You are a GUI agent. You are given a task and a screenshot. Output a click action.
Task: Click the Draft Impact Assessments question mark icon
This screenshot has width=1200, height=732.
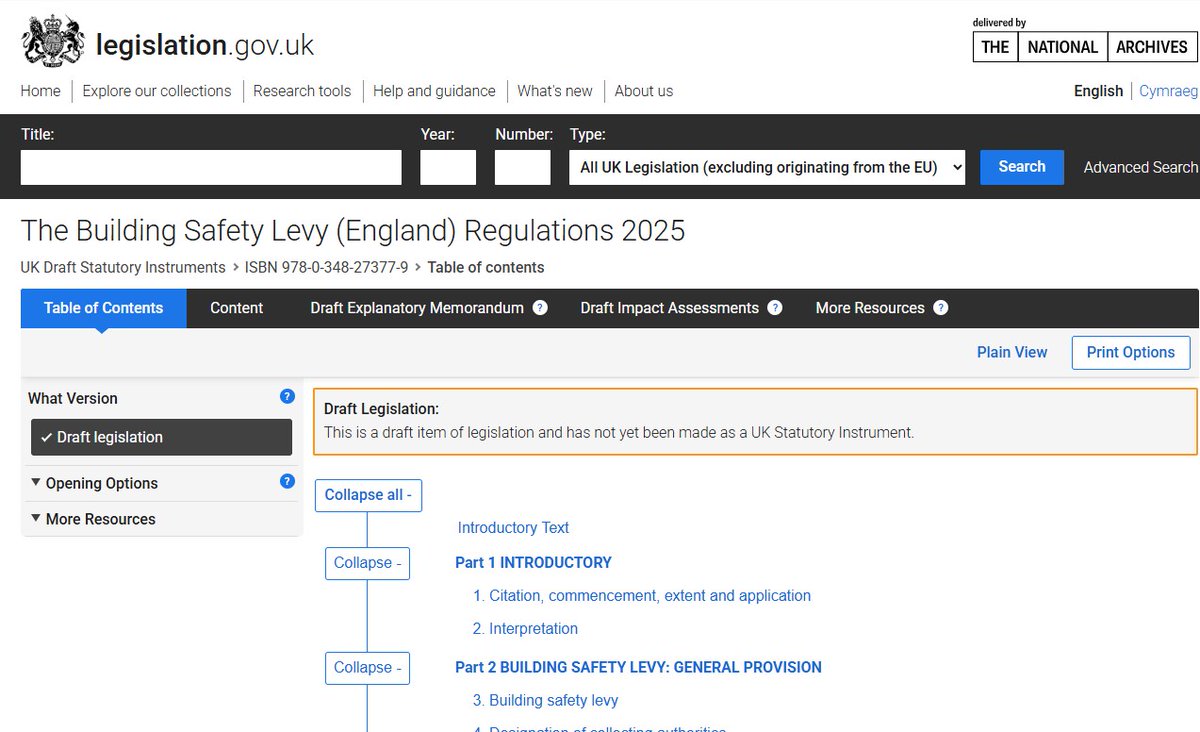775,308
